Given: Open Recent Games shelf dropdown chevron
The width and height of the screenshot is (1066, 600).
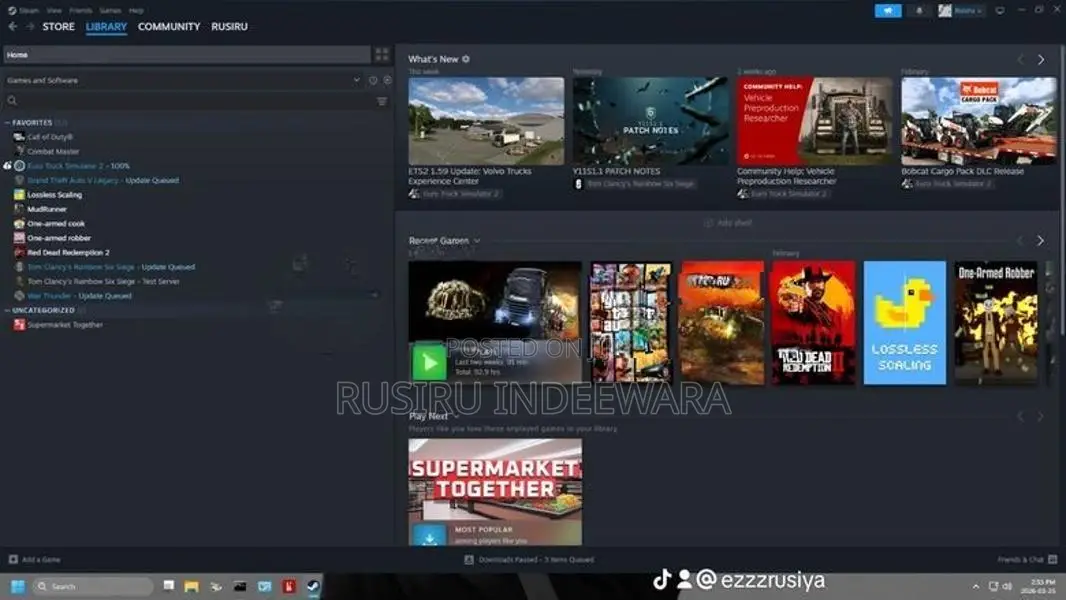Looking at the screenshot, I should (477, 241).
